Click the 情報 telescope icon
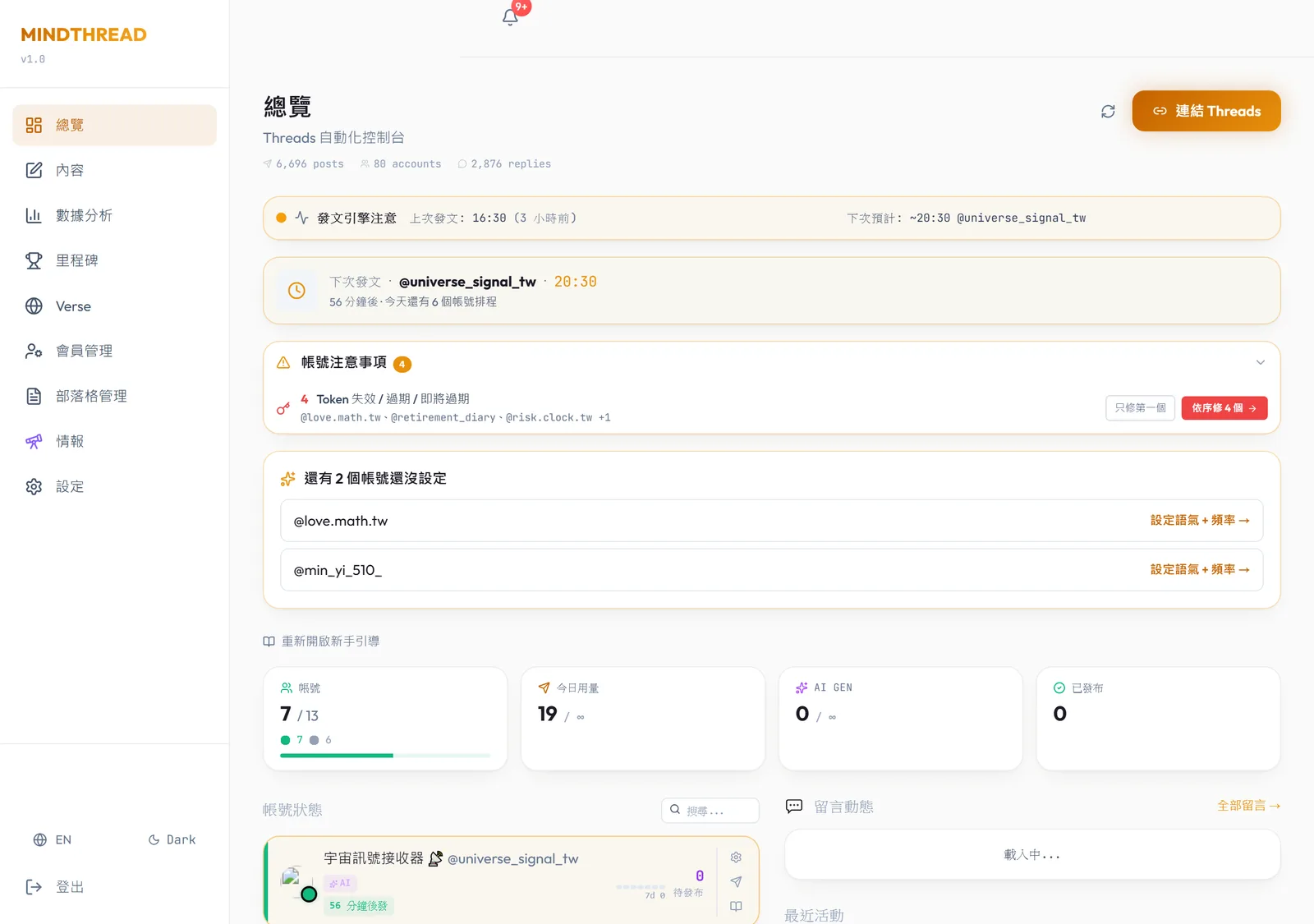The height and width of the screenshot is (924, 1314). coord(34,441)
